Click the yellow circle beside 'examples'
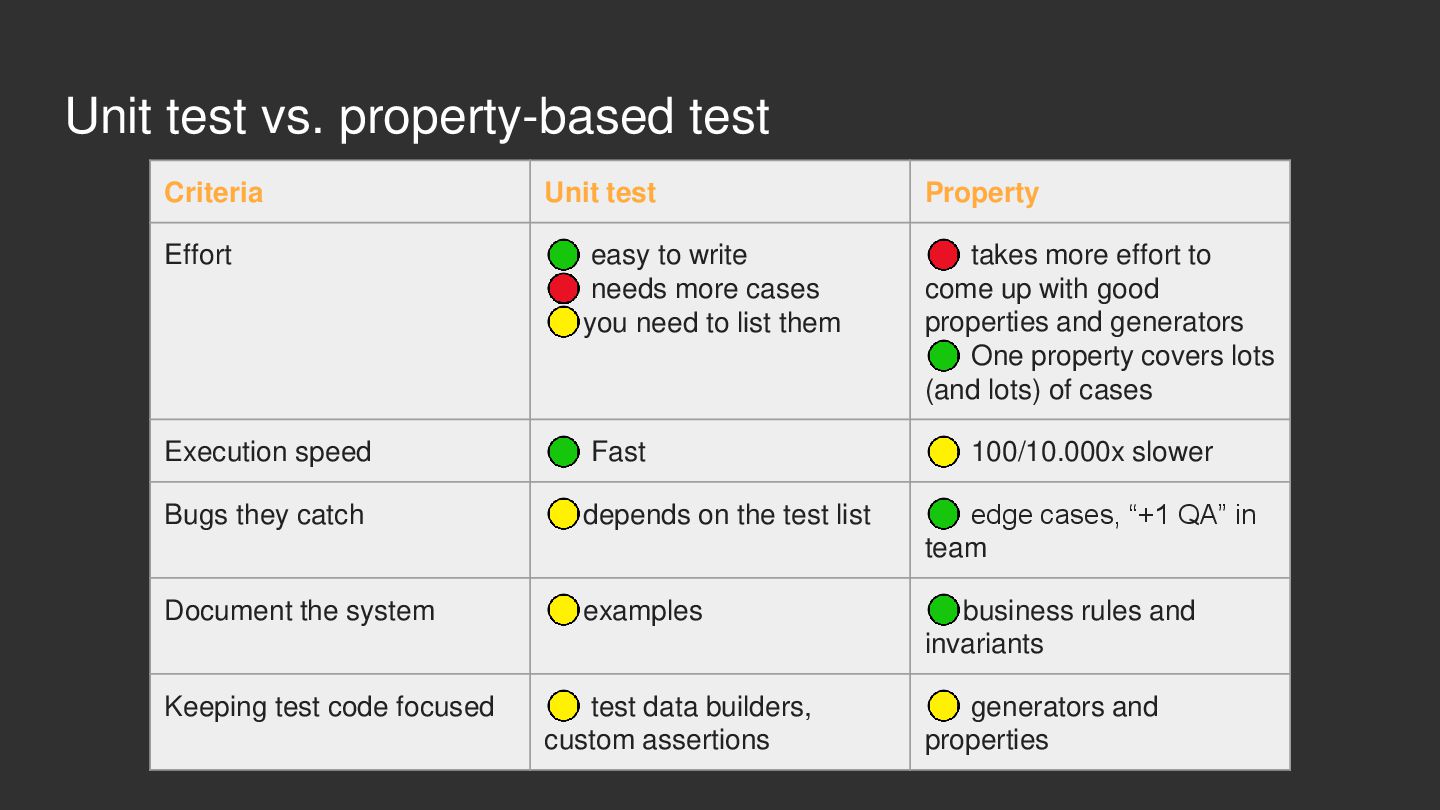The height and width of the screenshot is (810, 1440). click(x=564, y=610)
